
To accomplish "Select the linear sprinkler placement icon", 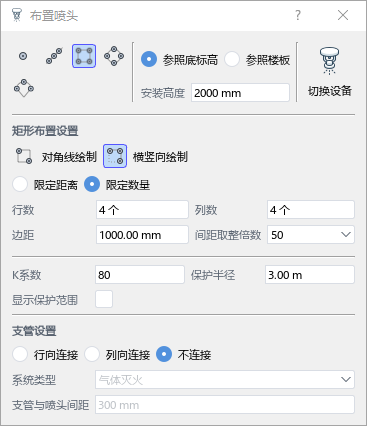I will 54,56.
